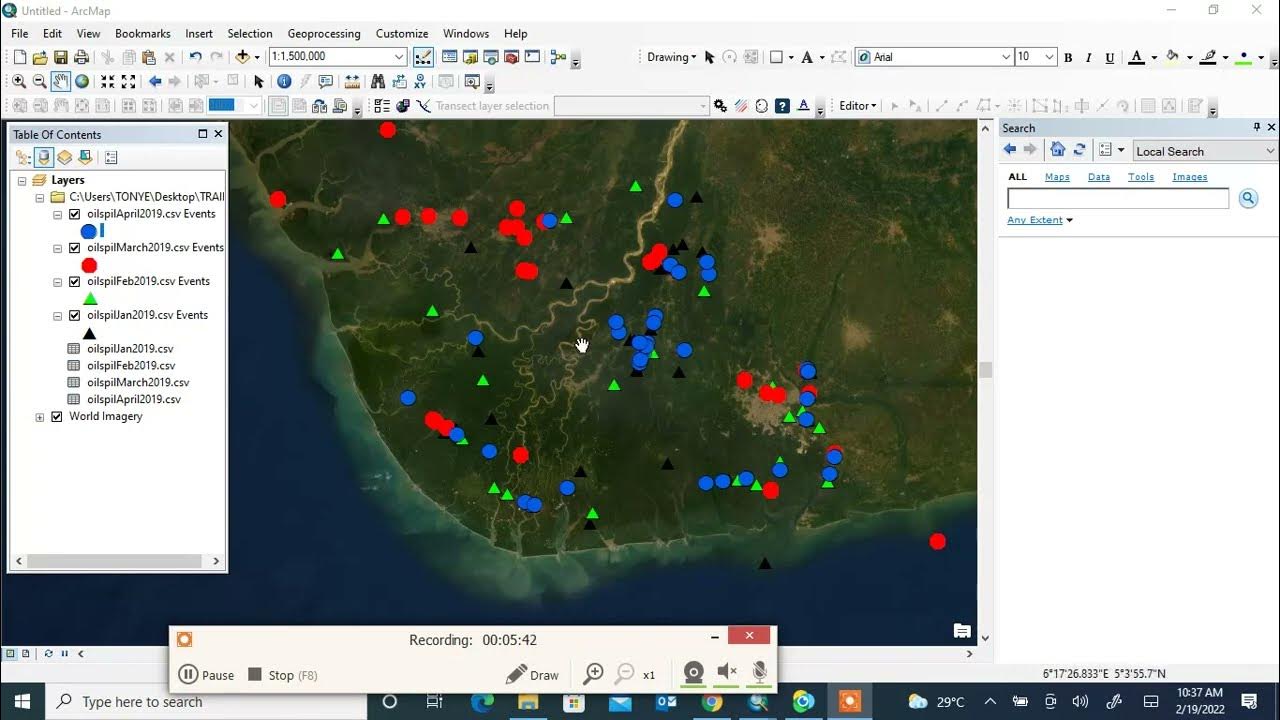1280x720 pixels.
Task: Uncheck the oilspilApril2019.csv Events layer
Action: [x=74, y=214]
